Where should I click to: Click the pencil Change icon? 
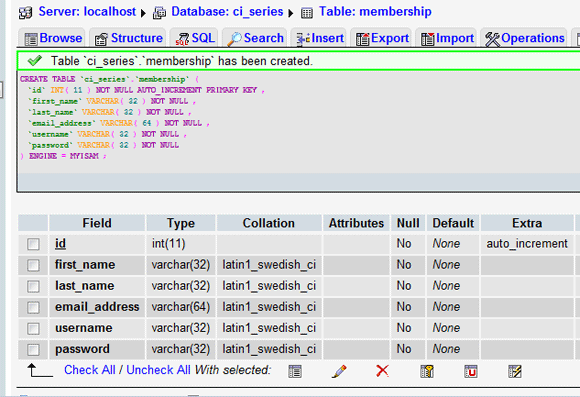click(339, 371)
